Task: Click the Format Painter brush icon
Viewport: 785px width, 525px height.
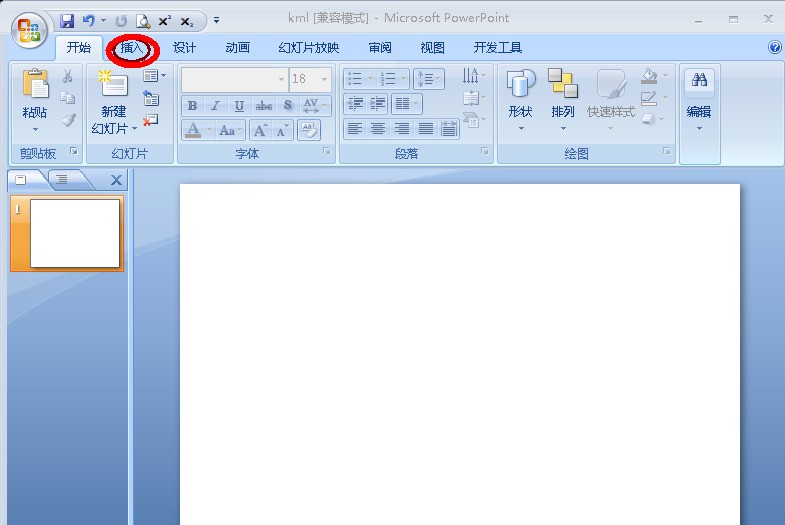Action: click(69, 120)
